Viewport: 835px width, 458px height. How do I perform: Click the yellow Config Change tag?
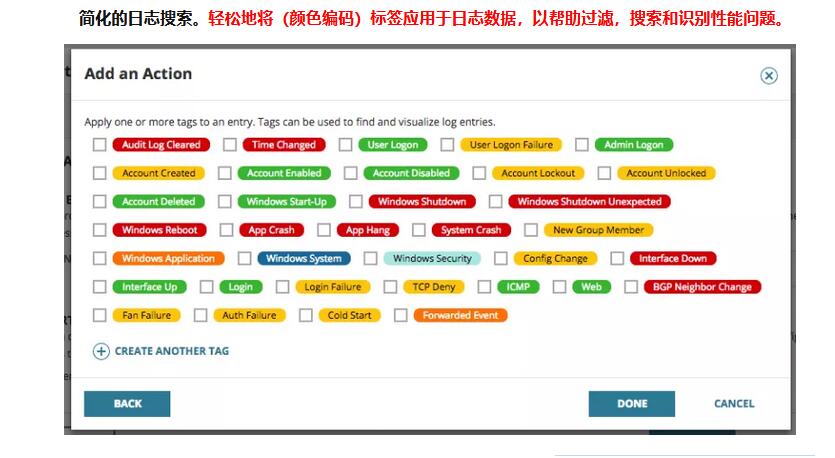pyautogui.click(x=555, y=259)
